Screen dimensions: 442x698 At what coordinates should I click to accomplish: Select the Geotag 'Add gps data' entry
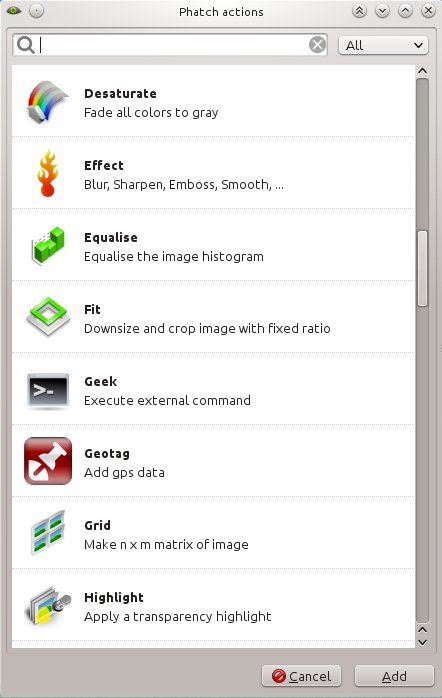tap(213, 461)
